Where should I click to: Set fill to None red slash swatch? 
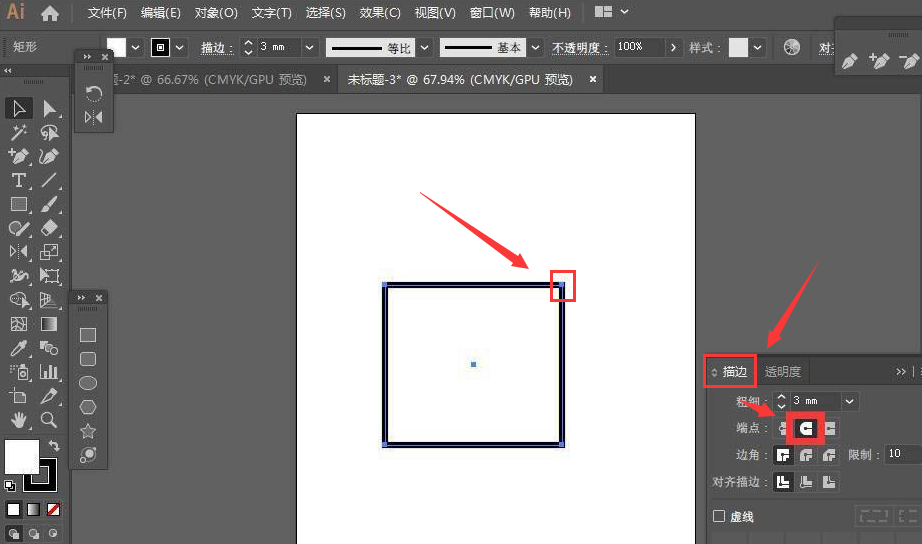pos(53,509)
